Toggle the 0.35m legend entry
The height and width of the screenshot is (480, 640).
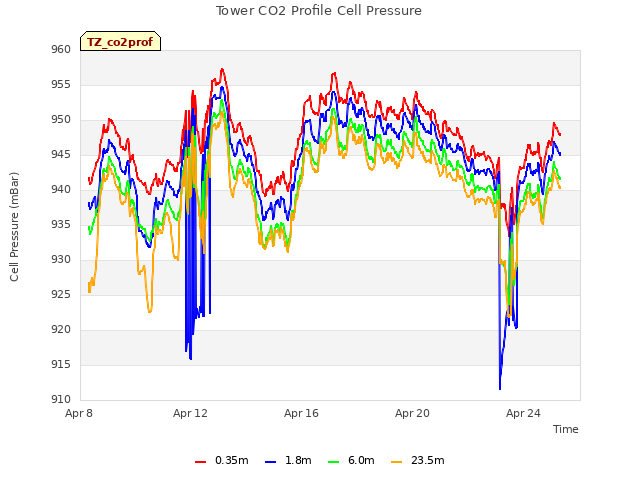coord(222,461)
